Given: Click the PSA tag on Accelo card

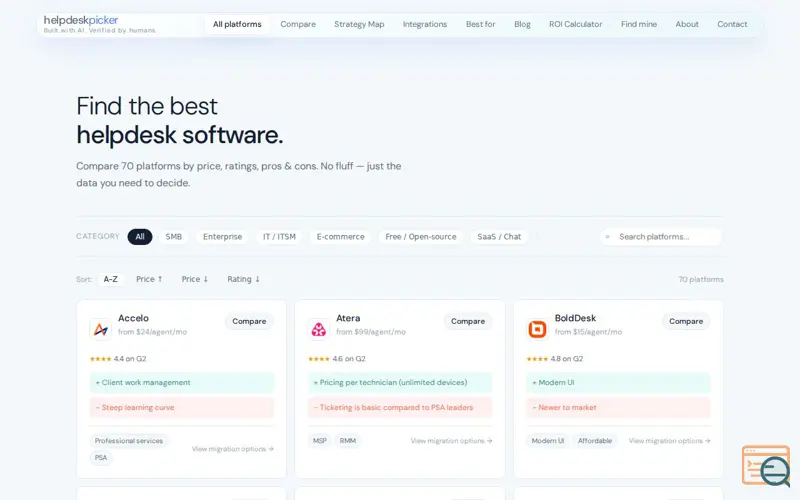Looking at the screenshot, I should coord(101,458).
